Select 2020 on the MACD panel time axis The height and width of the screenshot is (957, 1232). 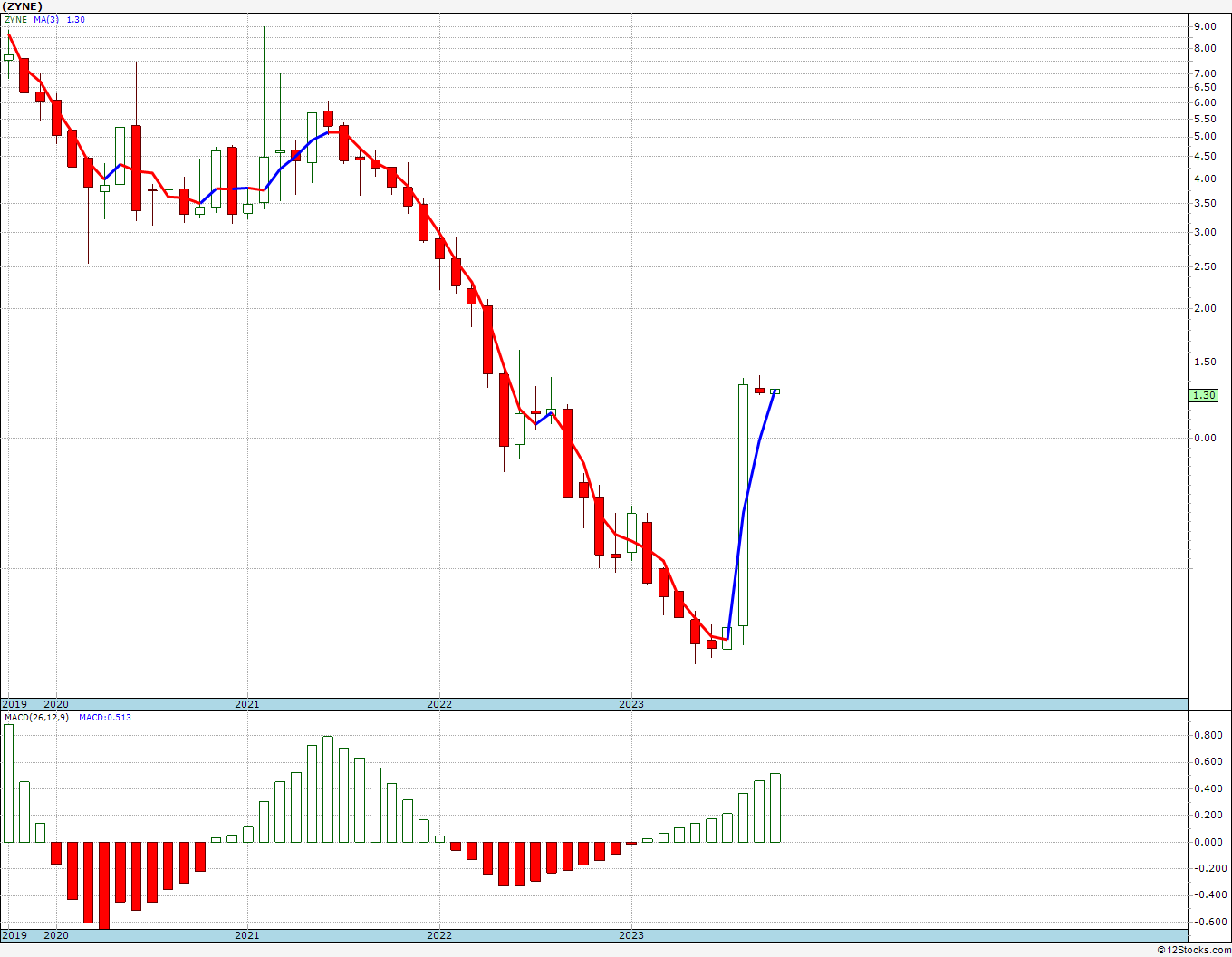[56, 935]
